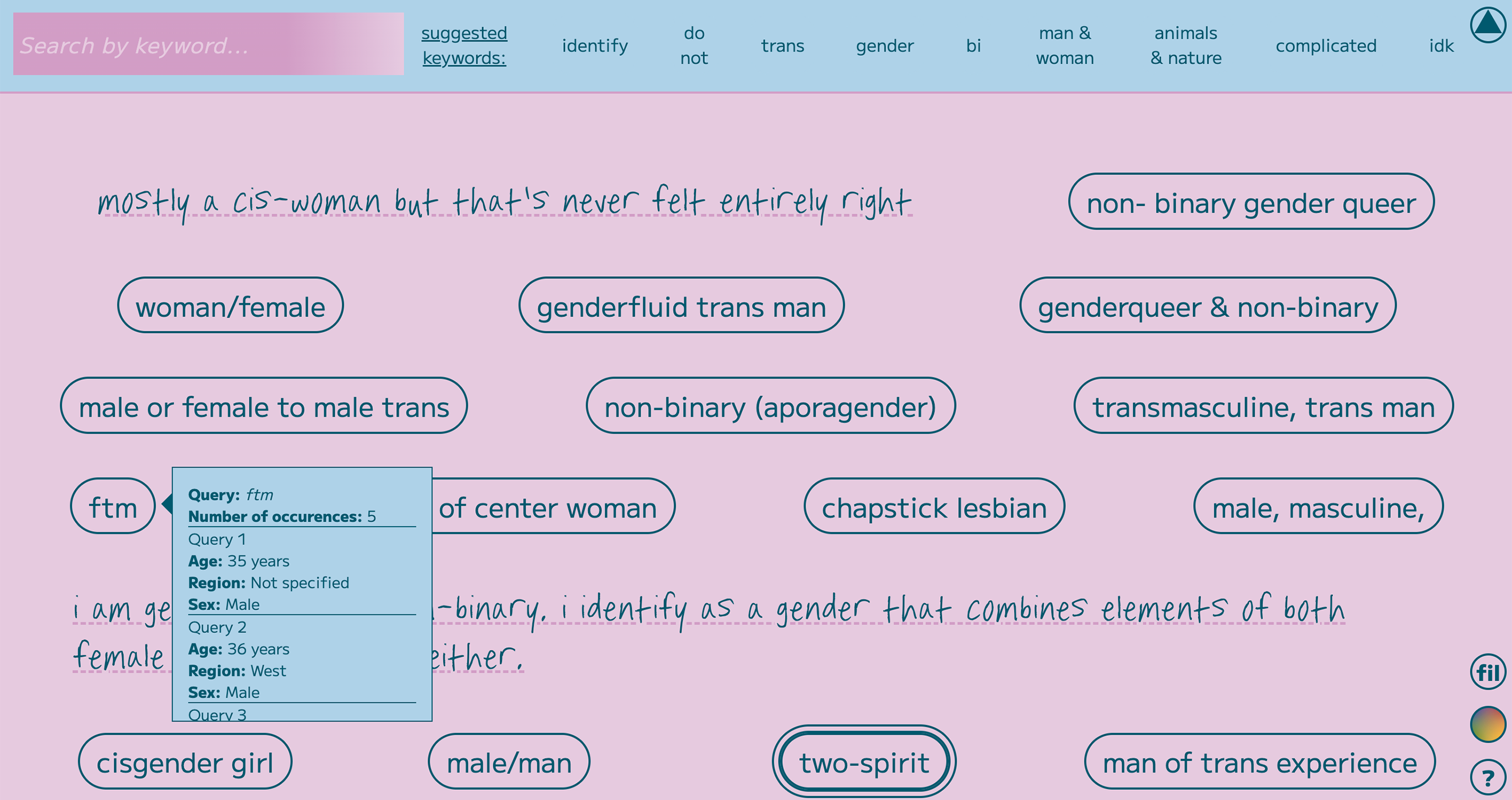Click the 'idk' suggested keyword
This screenshot has width=1512, height=800.
tap(1441, 46)
